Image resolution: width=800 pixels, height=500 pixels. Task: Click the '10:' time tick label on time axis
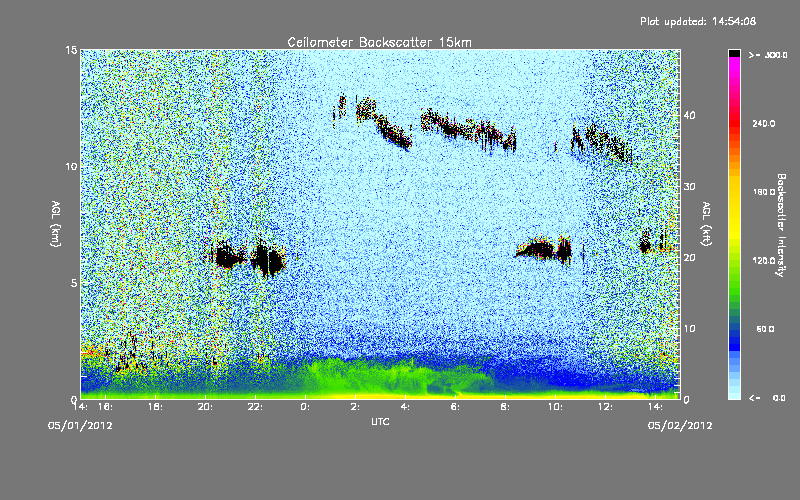pyautogui.click(x=555, y=407)
